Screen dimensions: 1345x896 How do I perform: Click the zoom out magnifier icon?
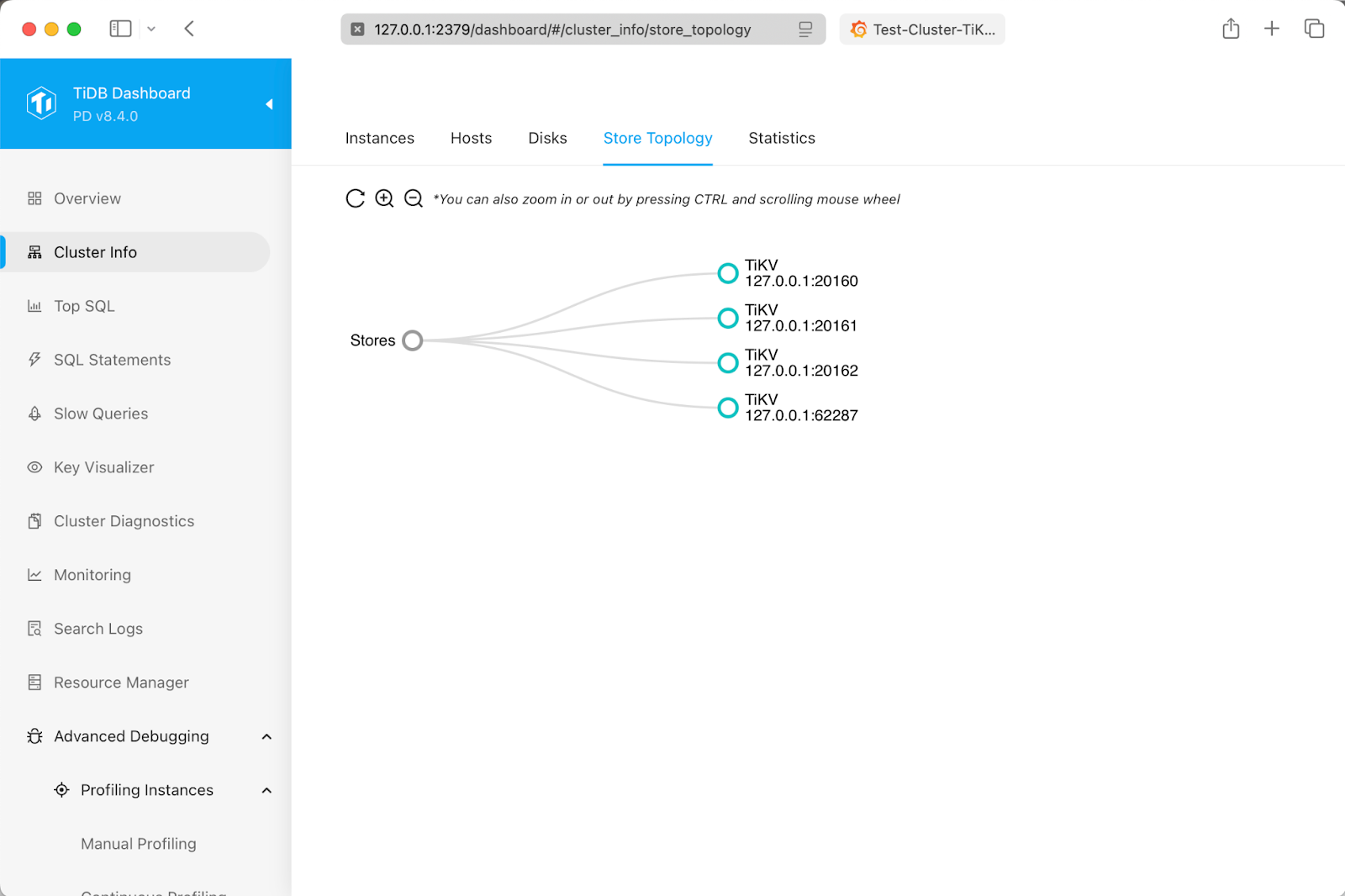point(414,198)
